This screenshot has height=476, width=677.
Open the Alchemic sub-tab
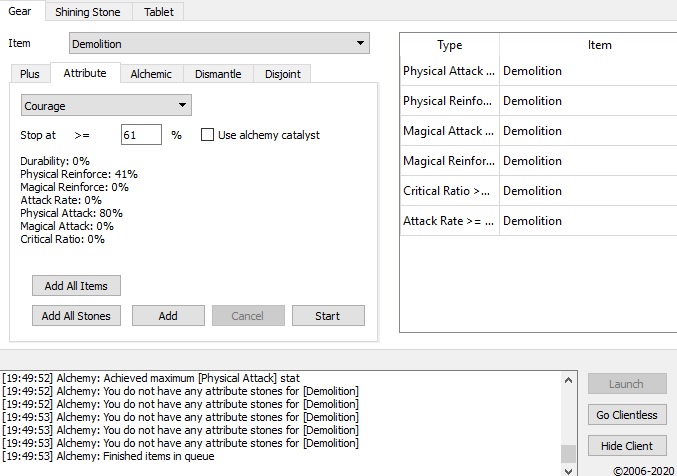click(x=151, y=74)
